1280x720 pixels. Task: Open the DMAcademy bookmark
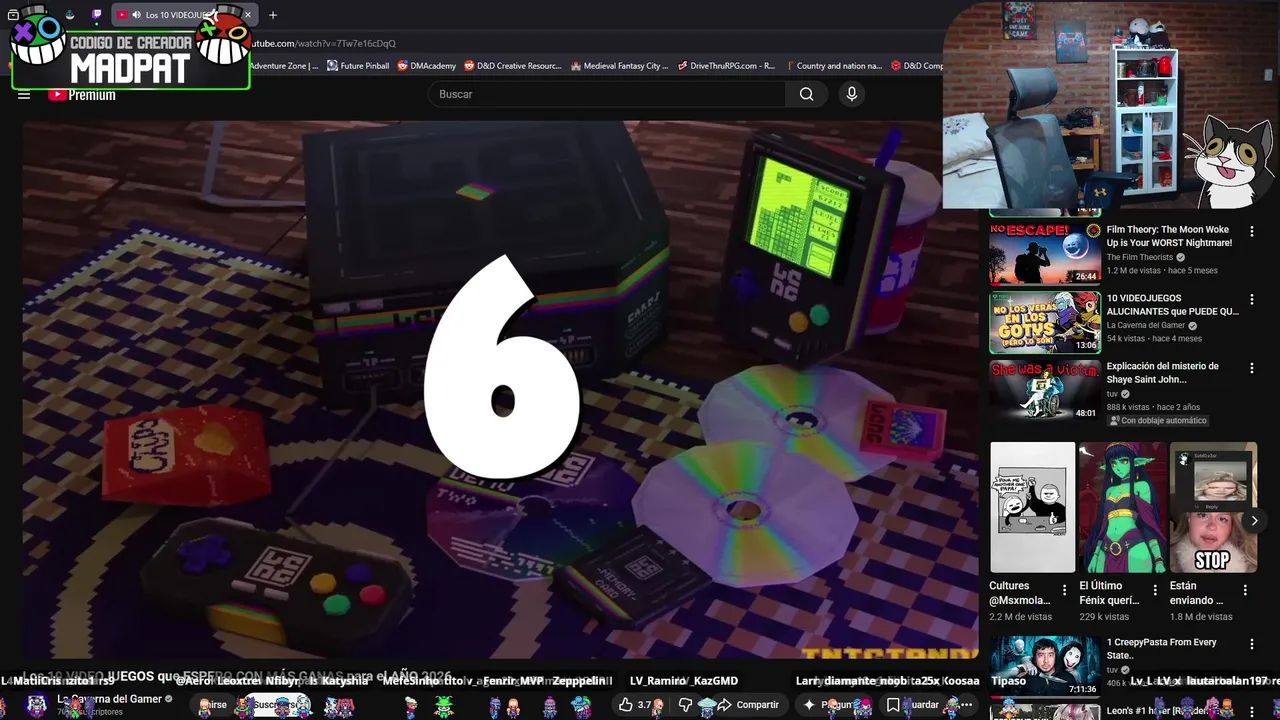427,66
